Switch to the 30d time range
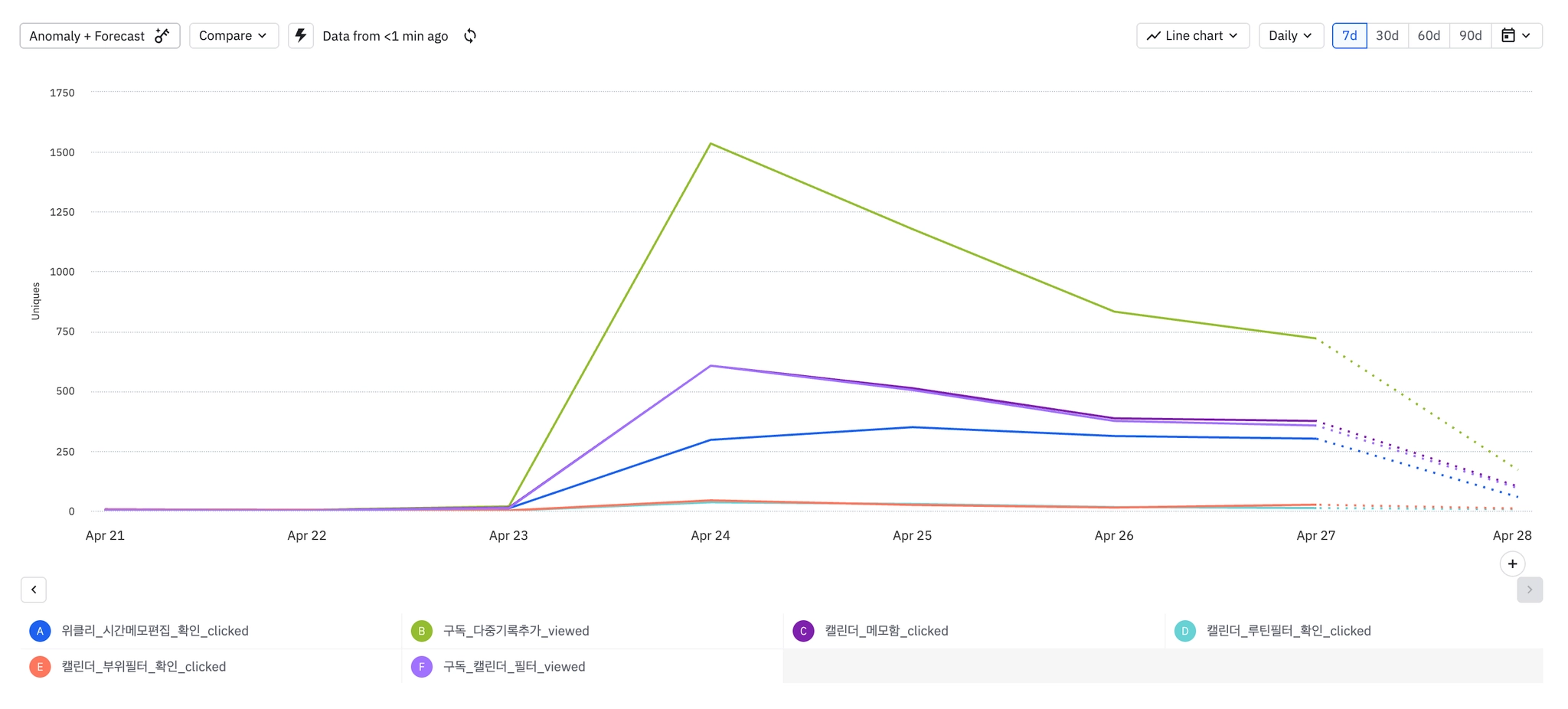Image resolution: width=1568 pixels, height=709 pixels. point(1387,36)
